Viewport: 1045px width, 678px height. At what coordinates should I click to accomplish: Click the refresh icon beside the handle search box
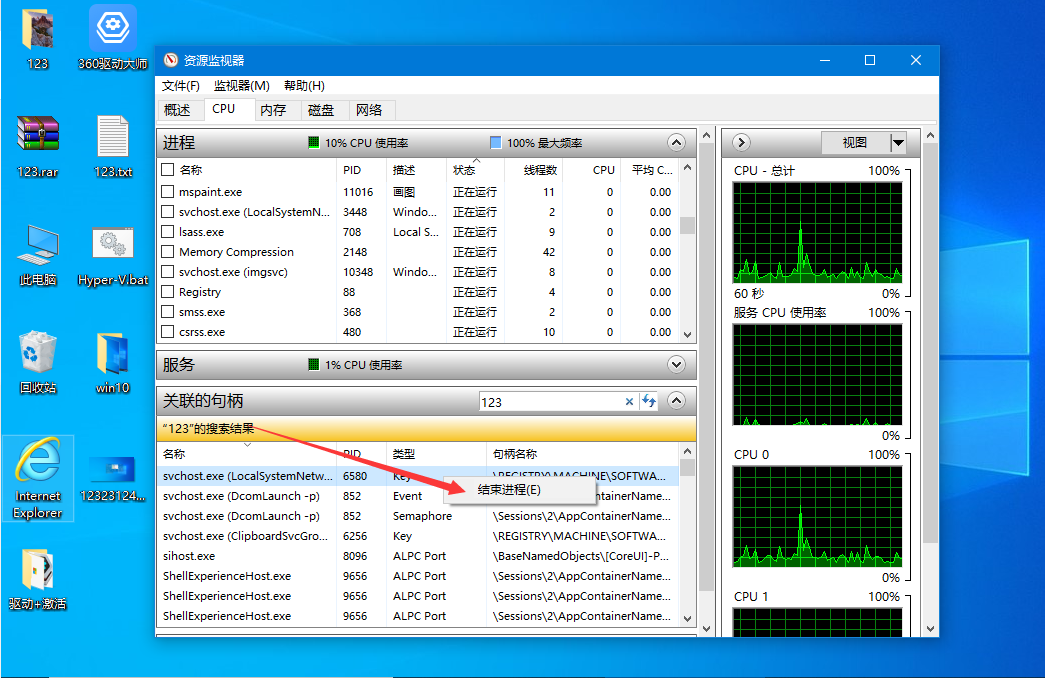click(649, 402)
